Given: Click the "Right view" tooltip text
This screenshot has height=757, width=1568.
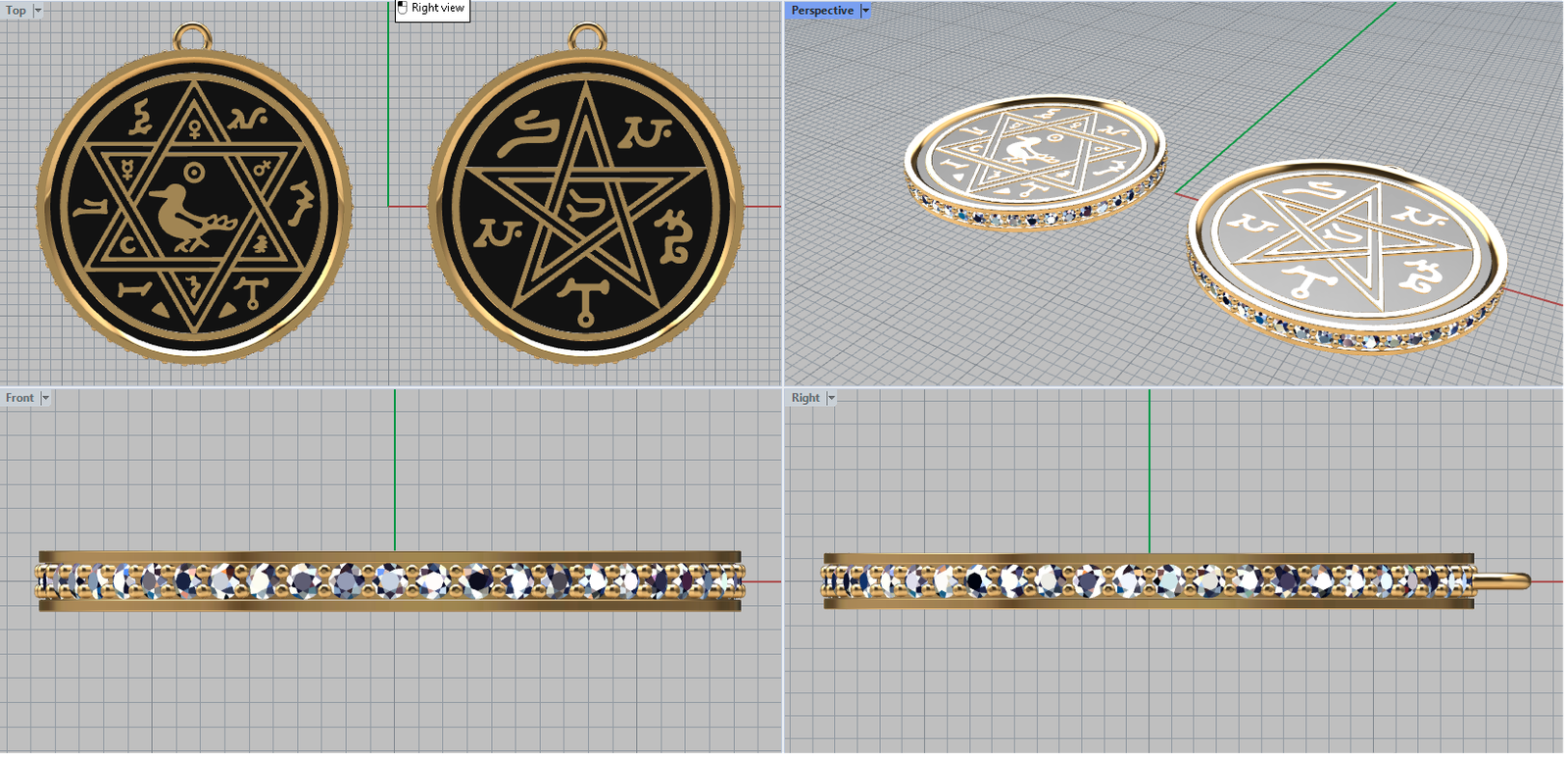Looking at the screenshot, I should (437, 8).
